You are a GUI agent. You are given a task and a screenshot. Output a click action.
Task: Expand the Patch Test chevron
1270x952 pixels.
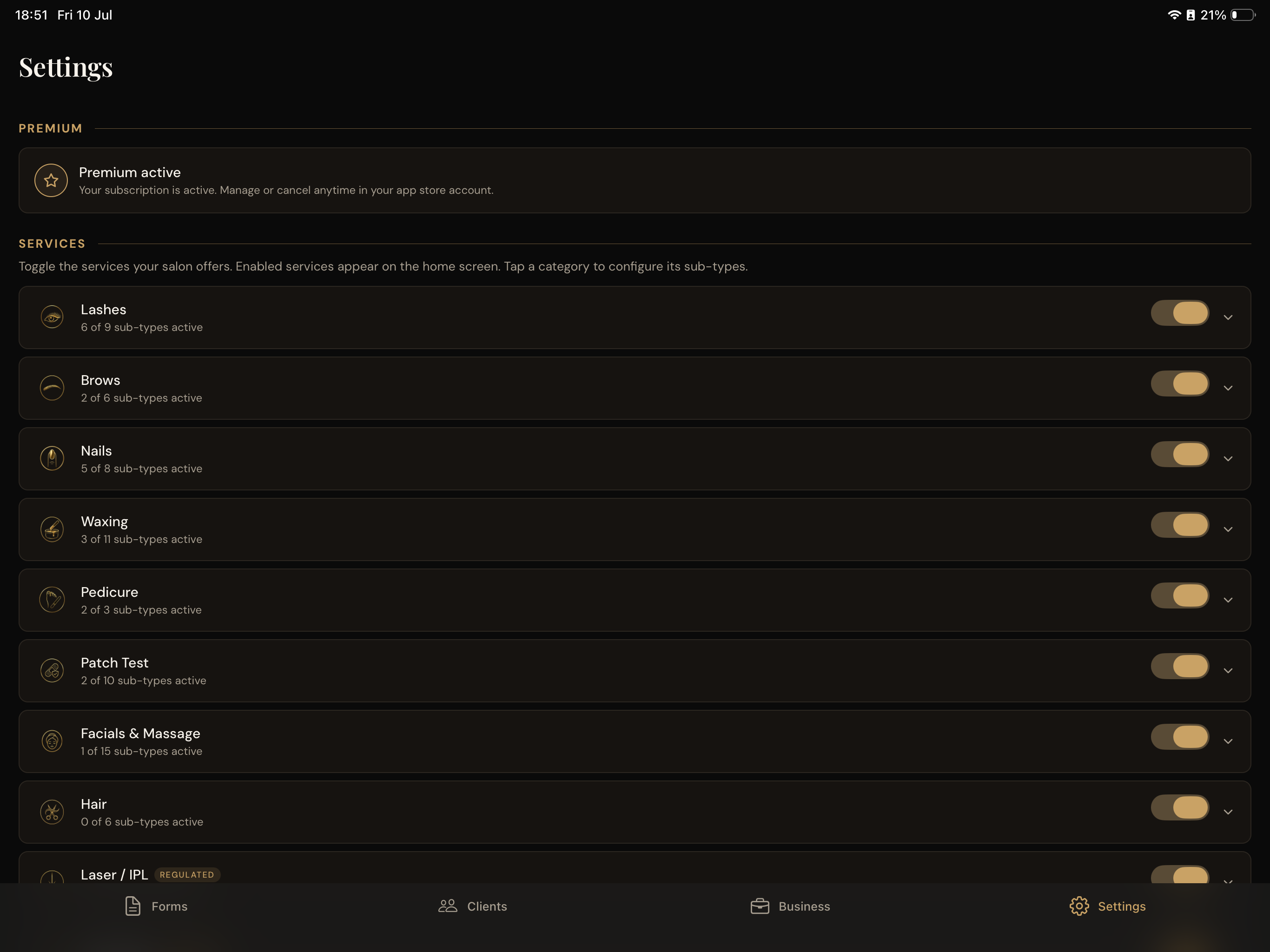[x=1228, y=671]
